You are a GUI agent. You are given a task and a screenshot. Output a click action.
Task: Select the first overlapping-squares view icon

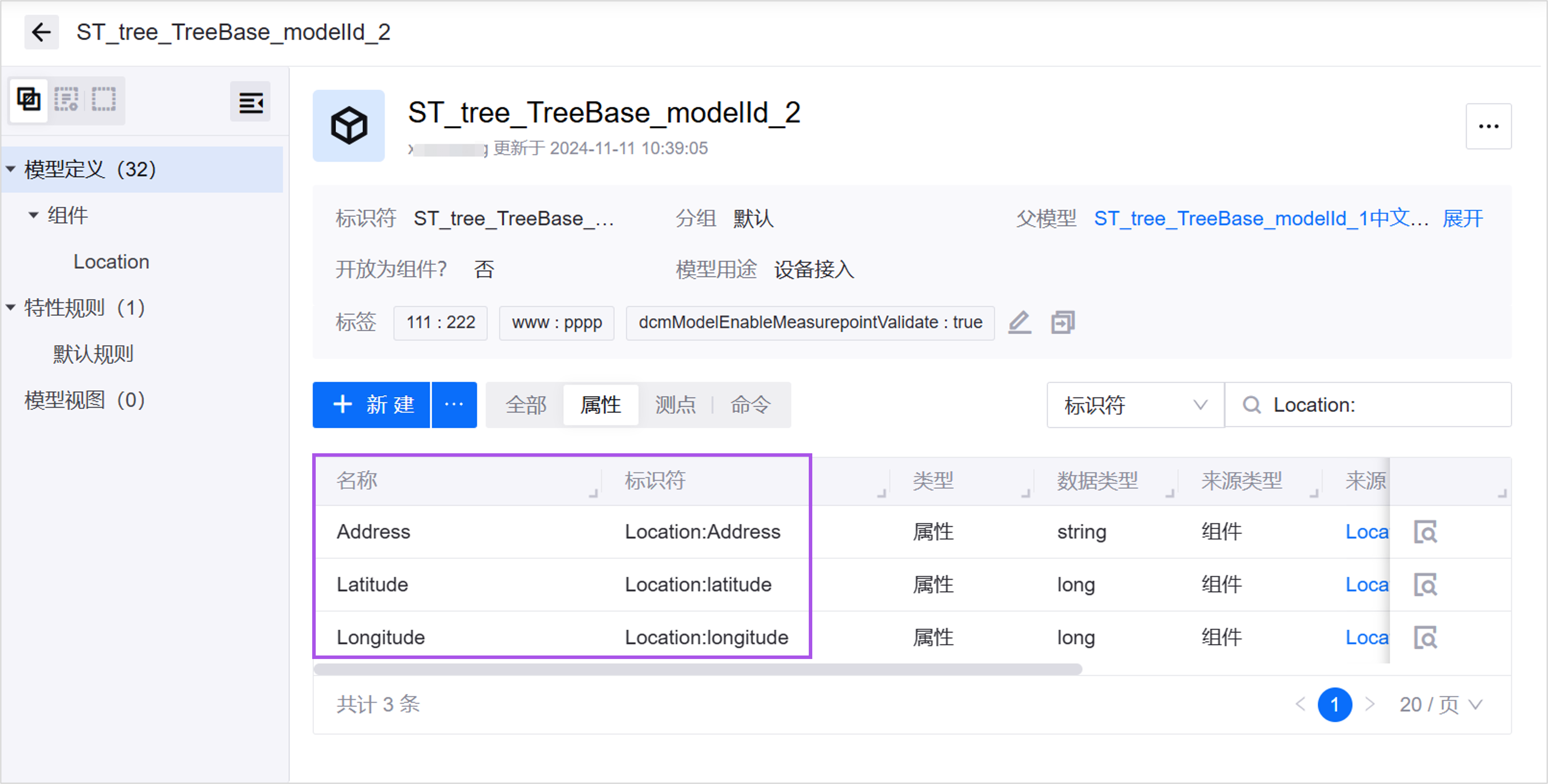[28, 99]
